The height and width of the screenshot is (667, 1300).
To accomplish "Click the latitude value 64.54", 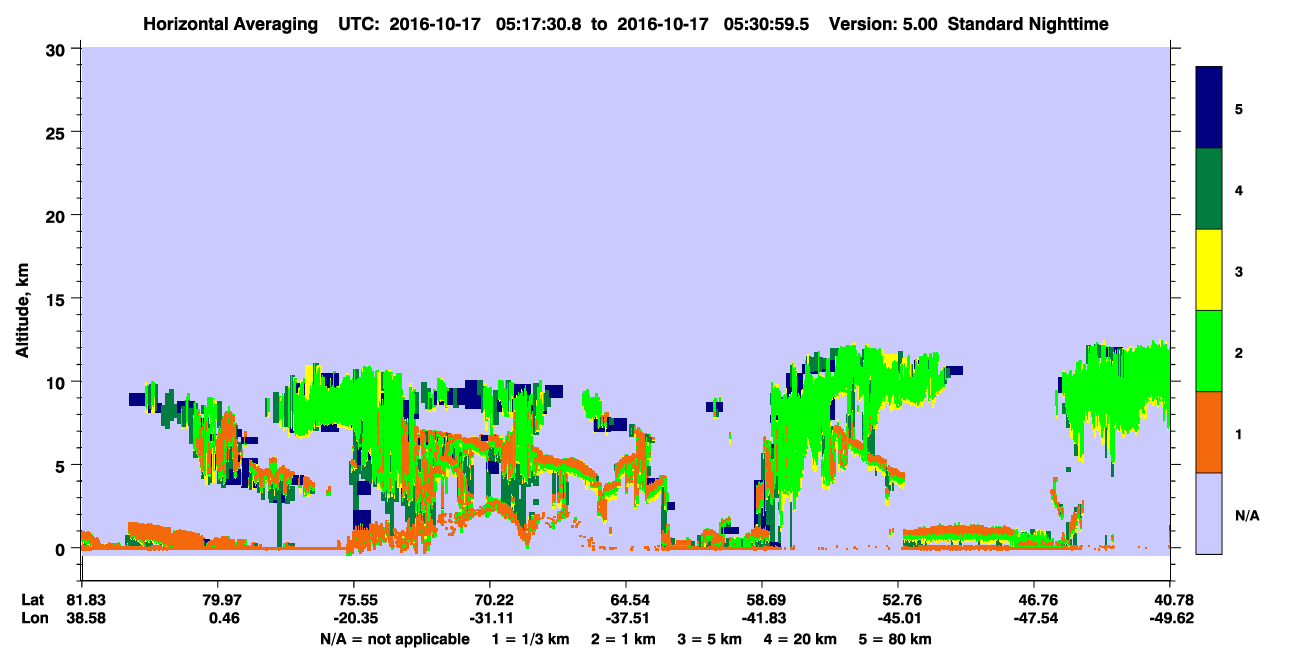I will [625, 600].
